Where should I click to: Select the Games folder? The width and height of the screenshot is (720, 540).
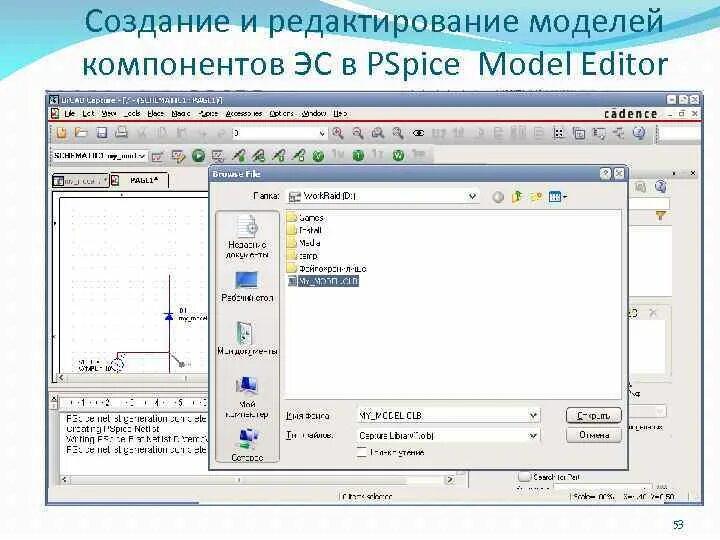tap(306, 218)
